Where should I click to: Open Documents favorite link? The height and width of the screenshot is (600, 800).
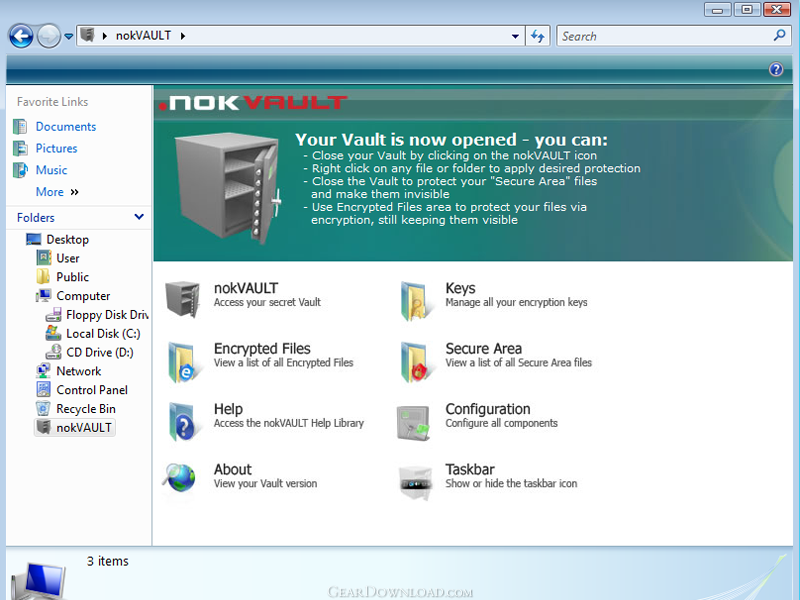coord(66,127)
